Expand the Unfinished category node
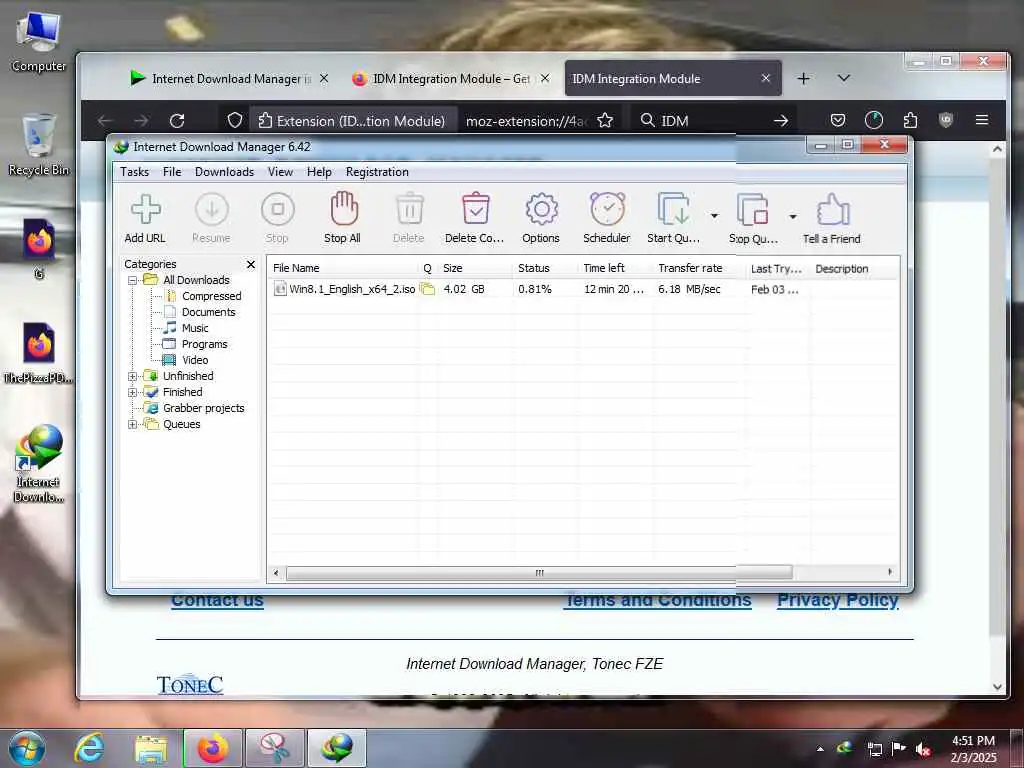The height and width of the screenshot is (768, 1024). tap(133, 376)
